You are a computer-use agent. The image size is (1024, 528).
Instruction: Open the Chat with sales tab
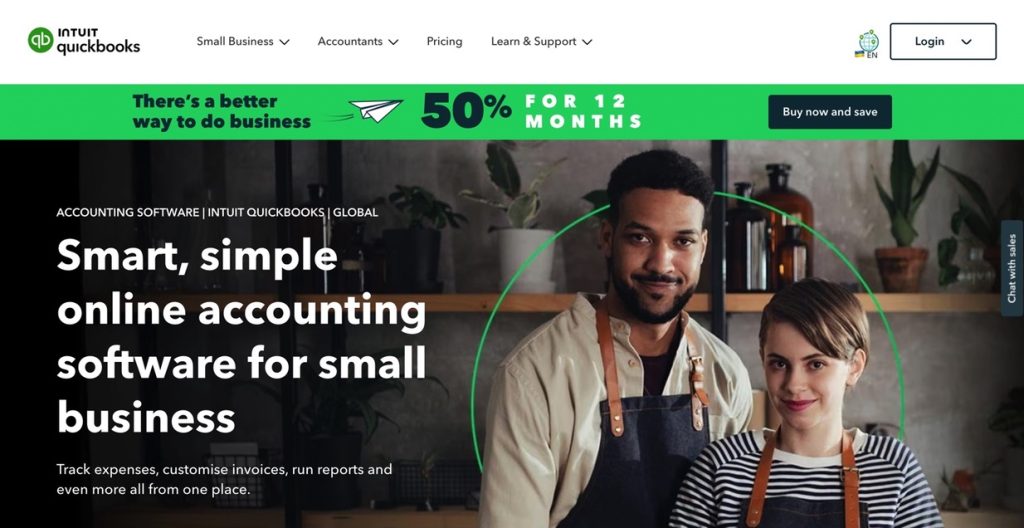coord(1012,268)
